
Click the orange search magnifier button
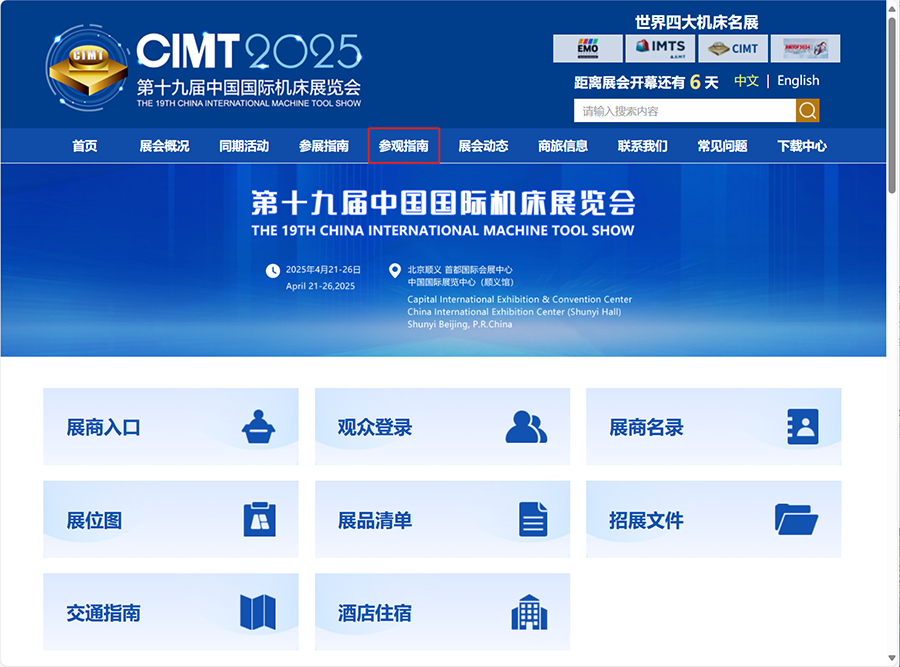(x=808, y=111)
